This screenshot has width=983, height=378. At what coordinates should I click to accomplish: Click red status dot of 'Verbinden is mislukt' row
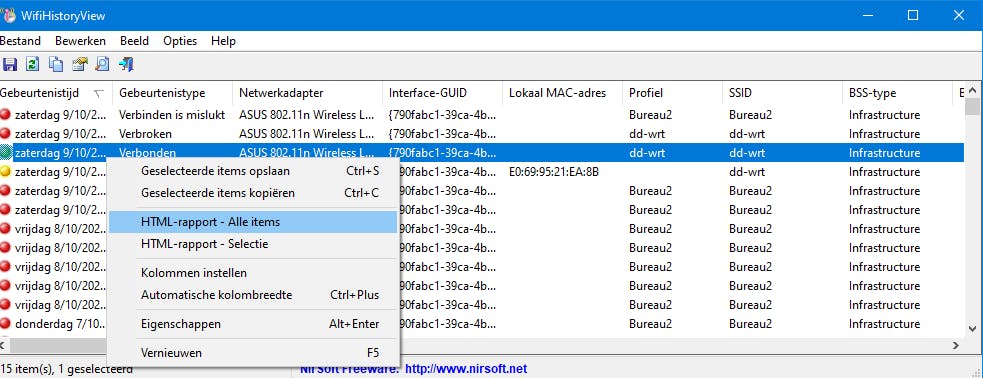point(6,115)
